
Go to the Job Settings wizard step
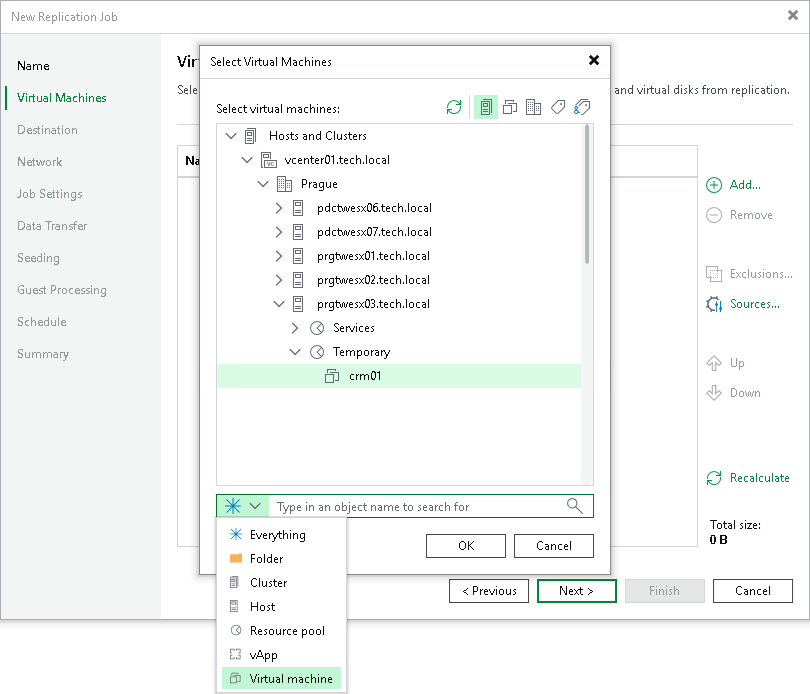(x=50, y=194)
